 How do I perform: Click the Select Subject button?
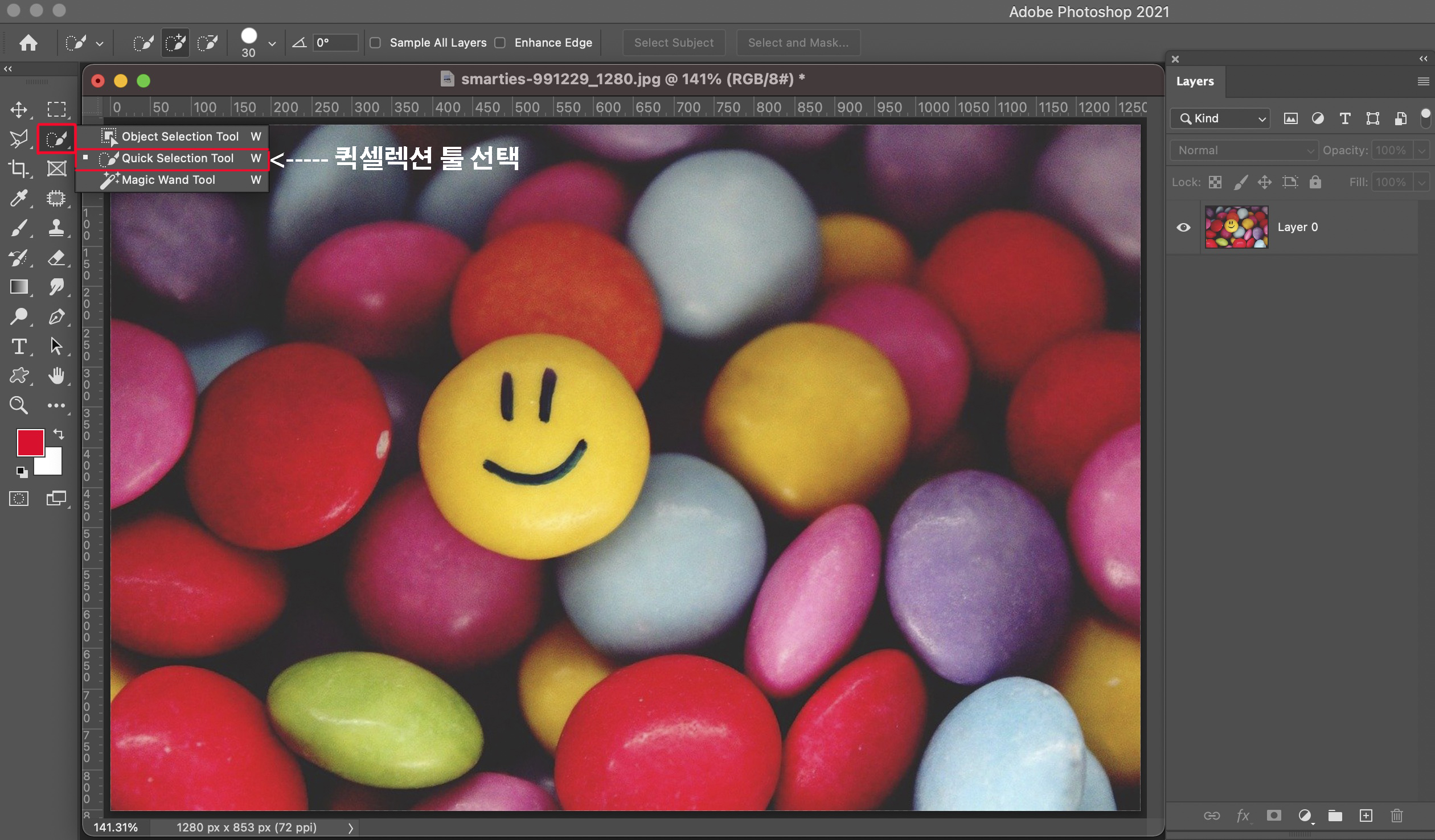[x=674, y=43]
